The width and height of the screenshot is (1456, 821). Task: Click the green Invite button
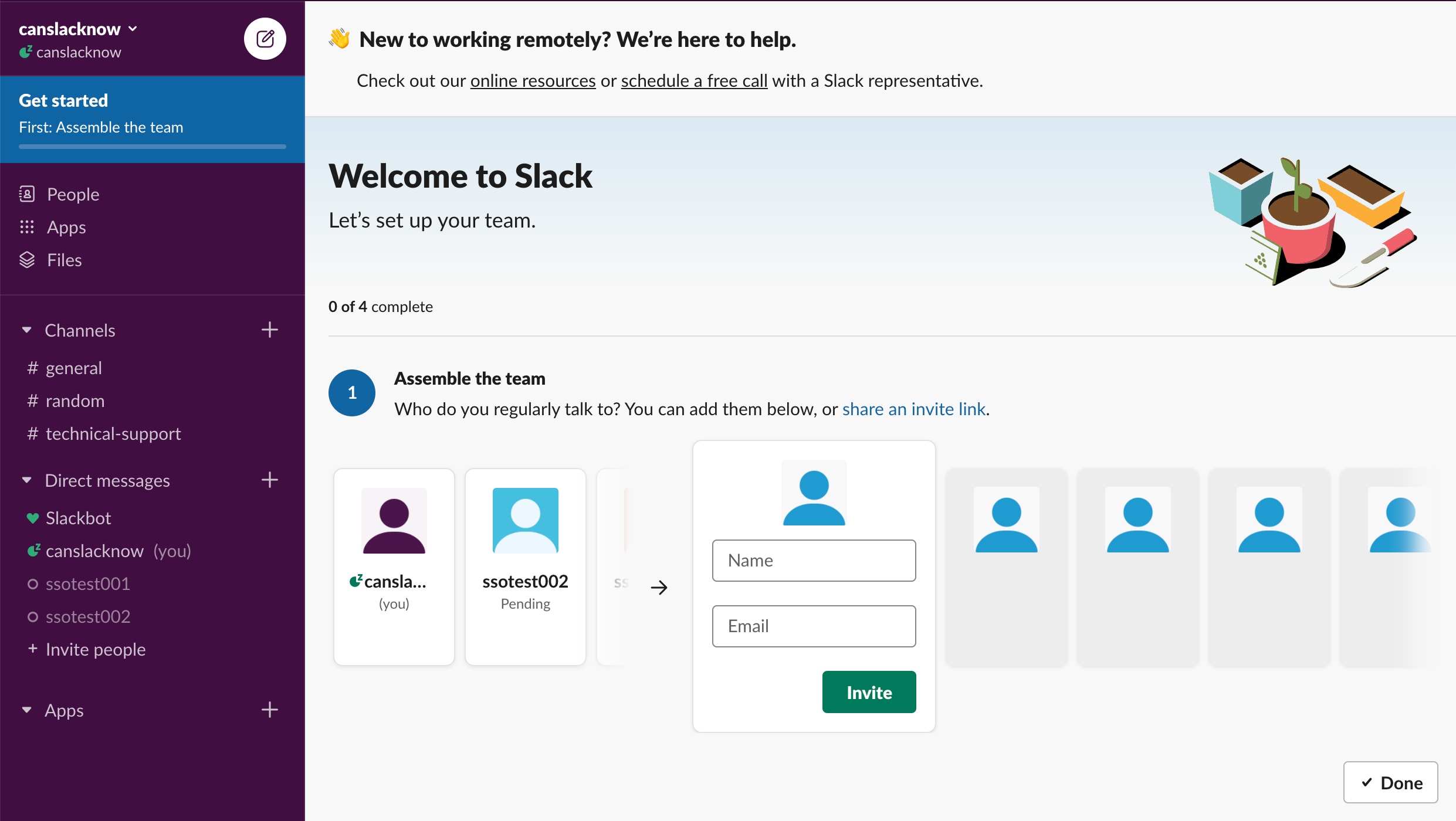[869, 692]
